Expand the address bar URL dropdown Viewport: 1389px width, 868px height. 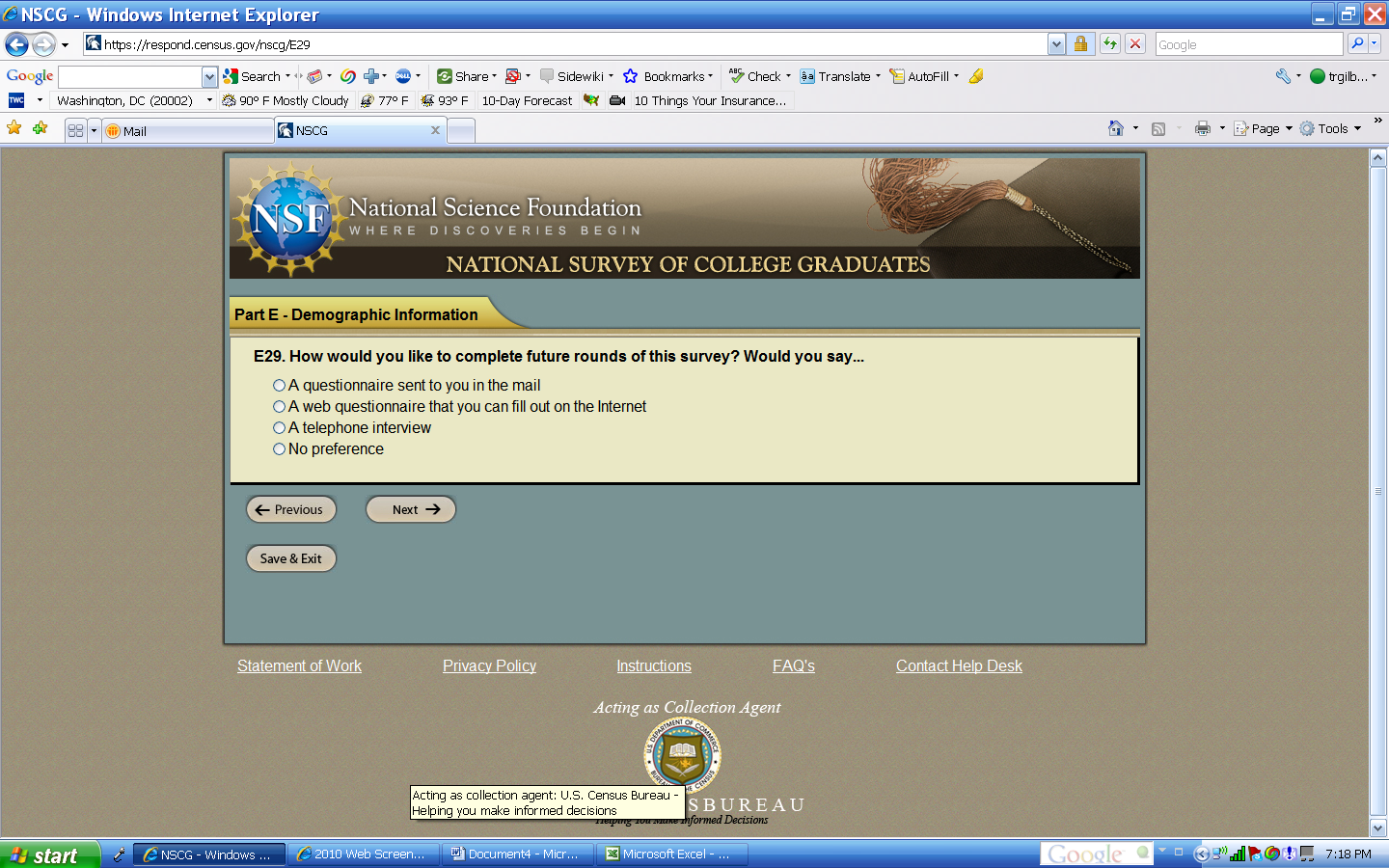click(x=1056, y=44)
